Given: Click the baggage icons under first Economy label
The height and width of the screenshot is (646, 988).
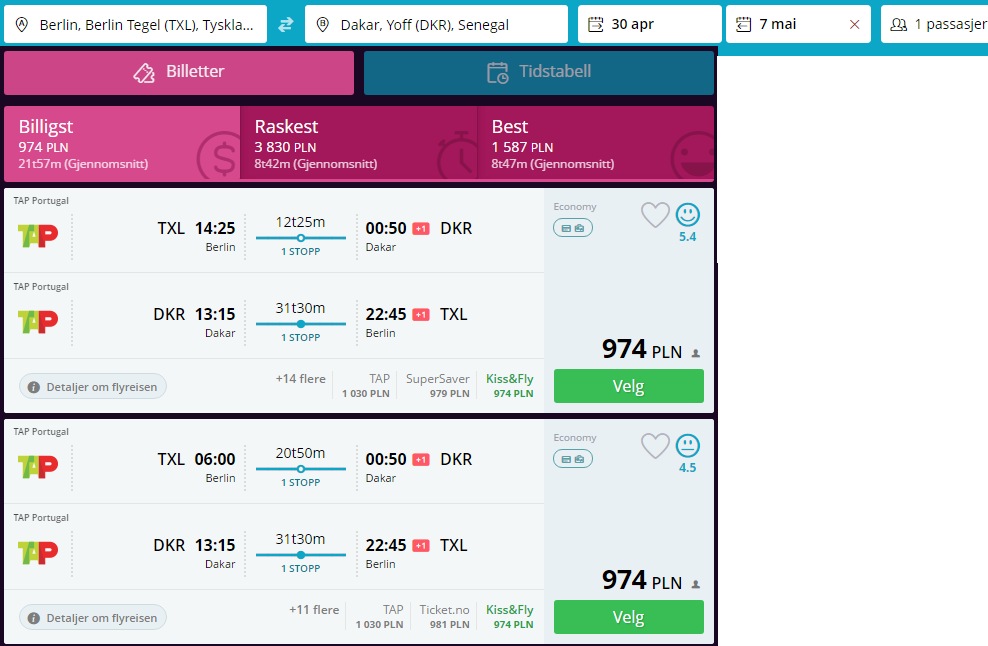Looking at the screenshot, I should click(x=573, y=228).
